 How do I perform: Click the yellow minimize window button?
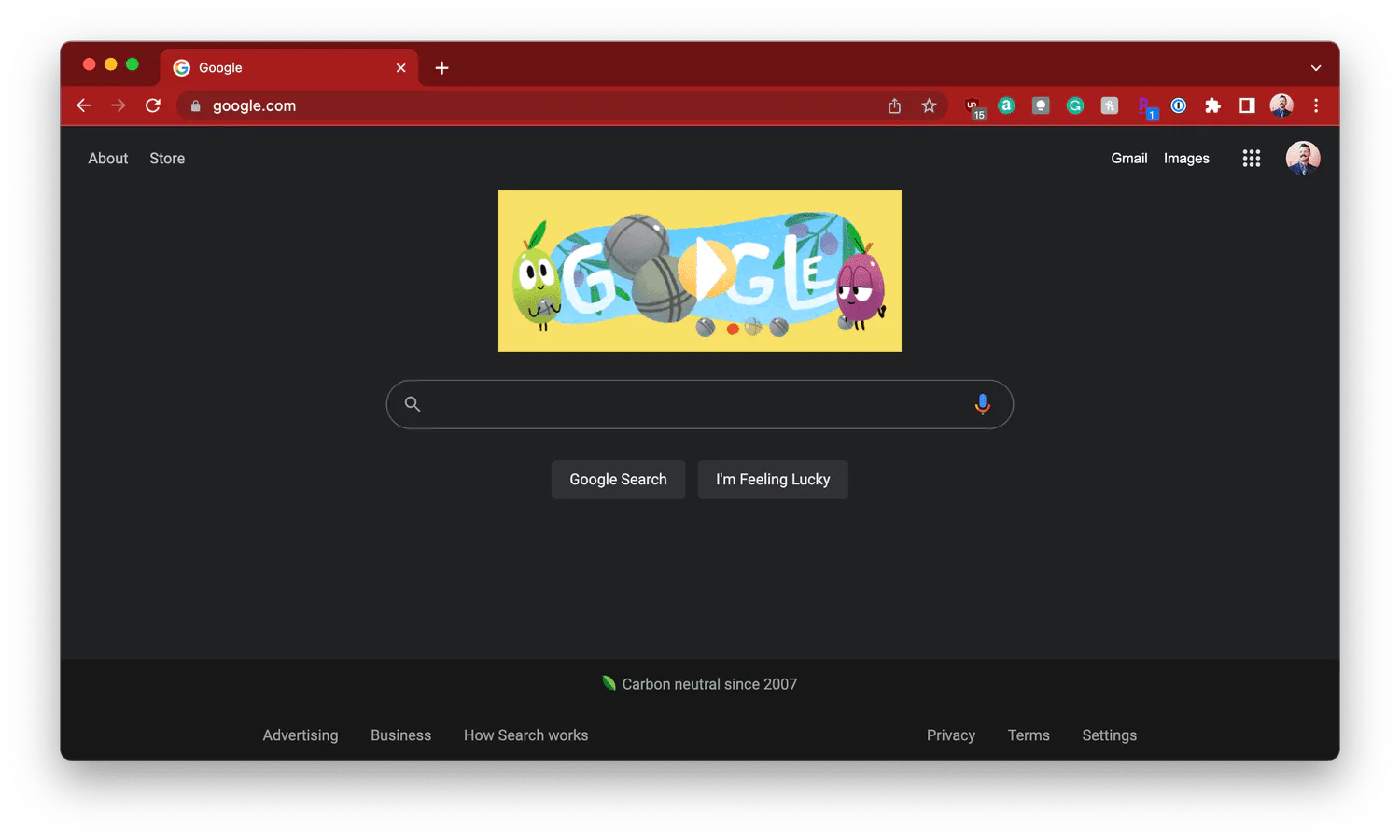[111, 64]
